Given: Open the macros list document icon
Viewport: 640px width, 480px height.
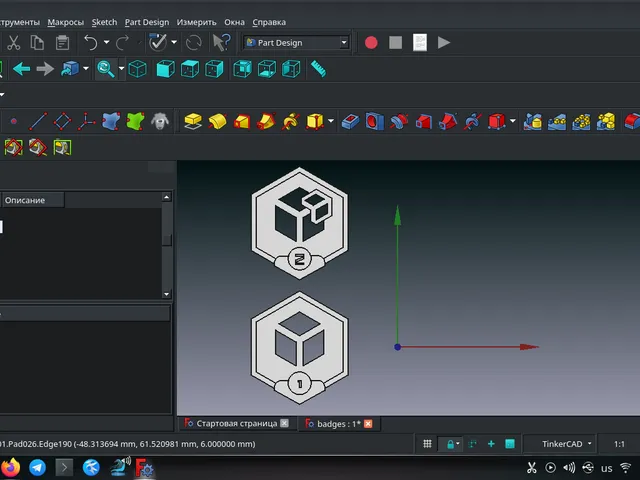Looking at the screenshot, I should click(420, 42).
